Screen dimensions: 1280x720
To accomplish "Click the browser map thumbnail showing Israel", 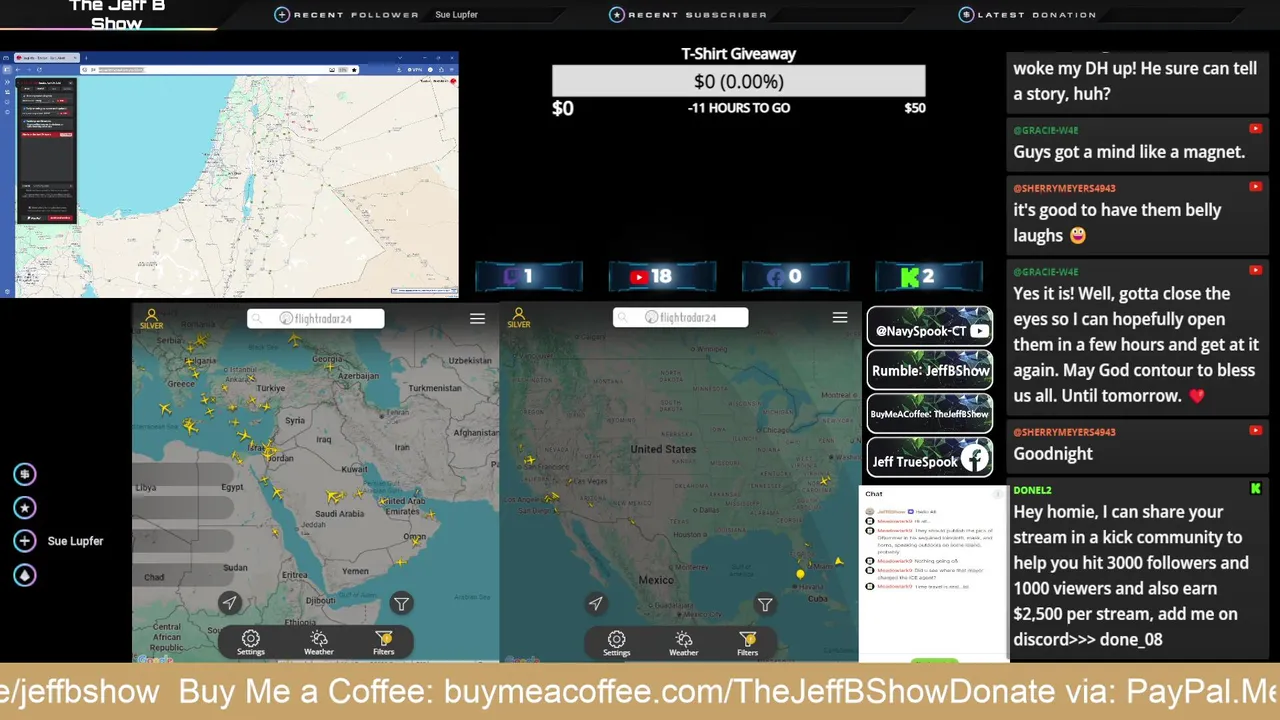I will point(230,175).
